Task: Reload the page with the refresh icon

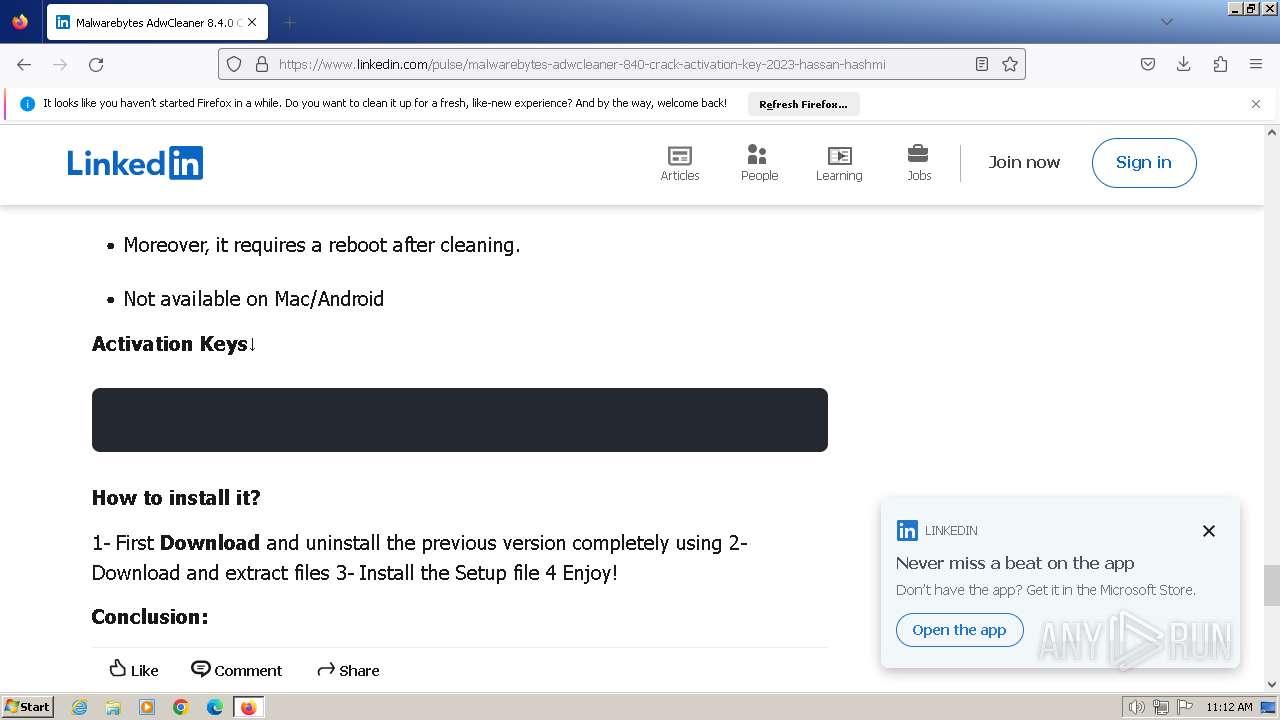Action: [96, 64]
